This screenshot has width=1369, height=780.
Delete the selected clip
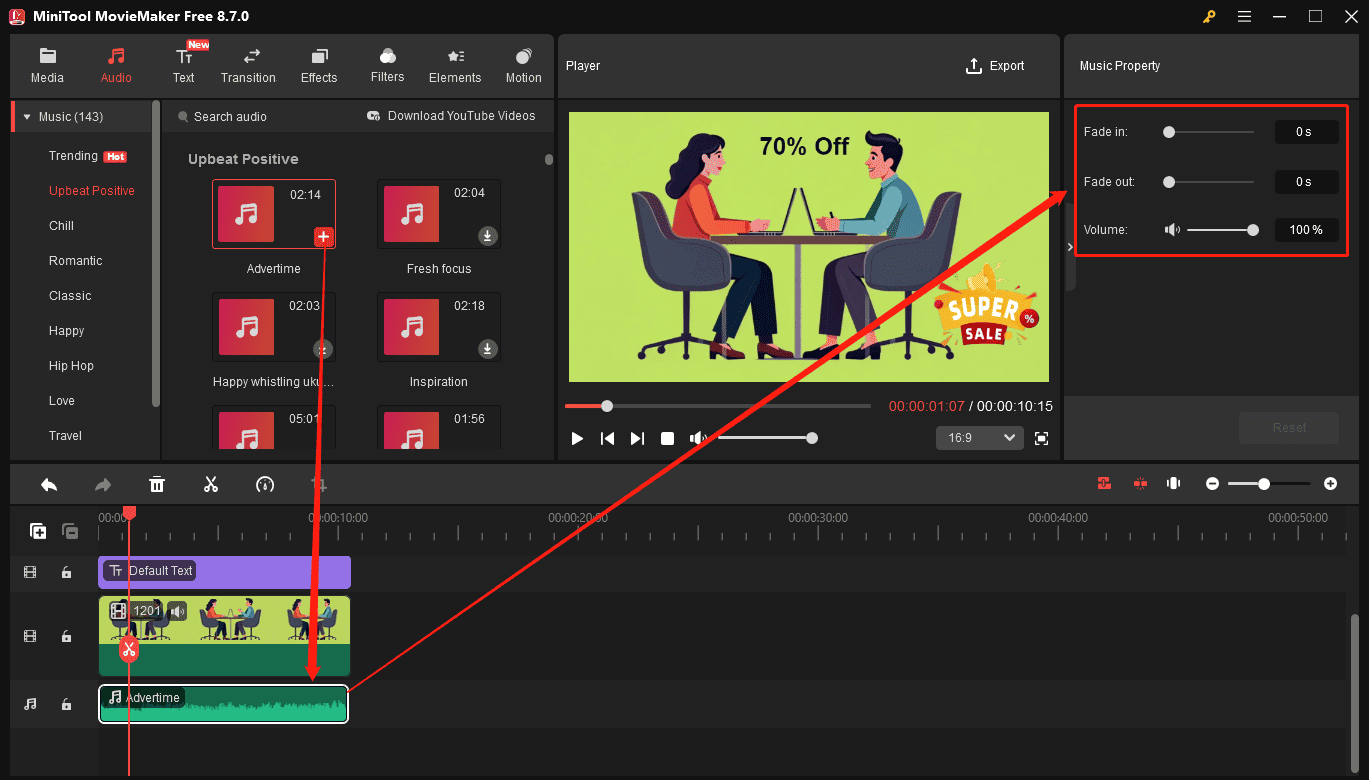pyautogui.click(x=157, y=485)
